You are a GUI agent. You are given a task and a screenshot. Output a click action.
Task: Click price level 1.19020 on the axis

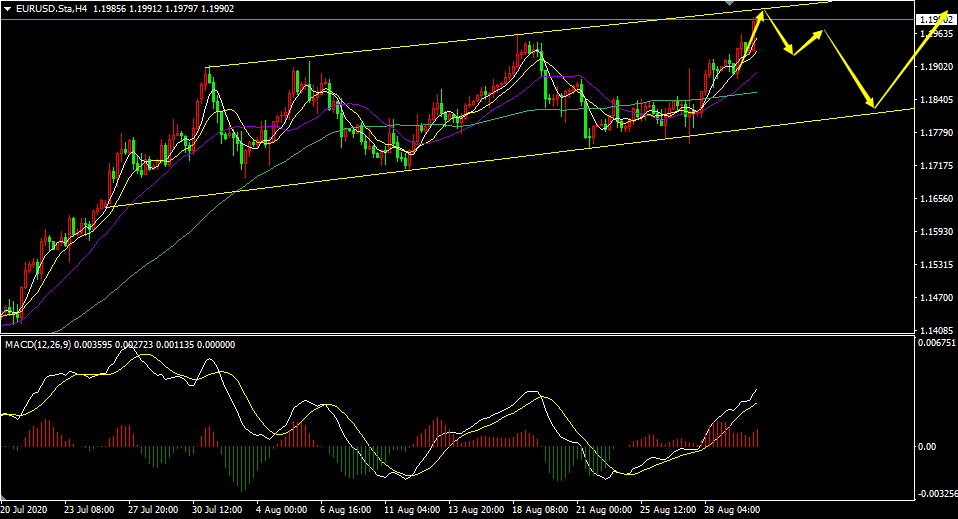[937, 67]
